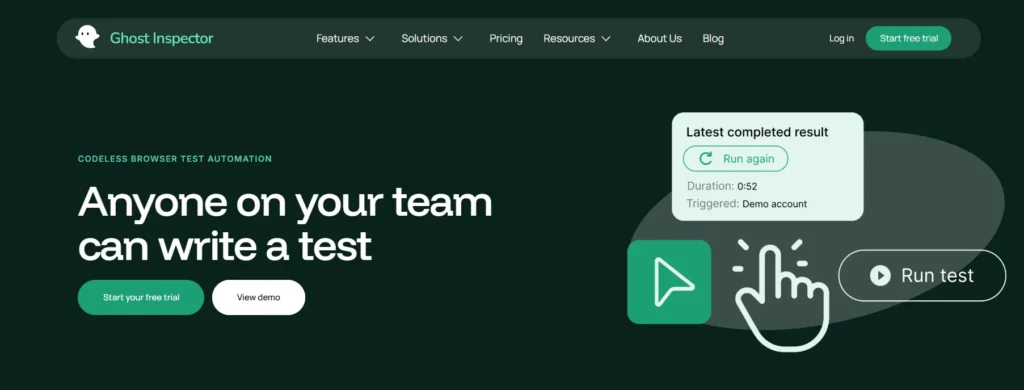Click the circular refresh arrow icon
Image resolution: width=1024 pixels, height=390 pixels.
tap(705, 159)
